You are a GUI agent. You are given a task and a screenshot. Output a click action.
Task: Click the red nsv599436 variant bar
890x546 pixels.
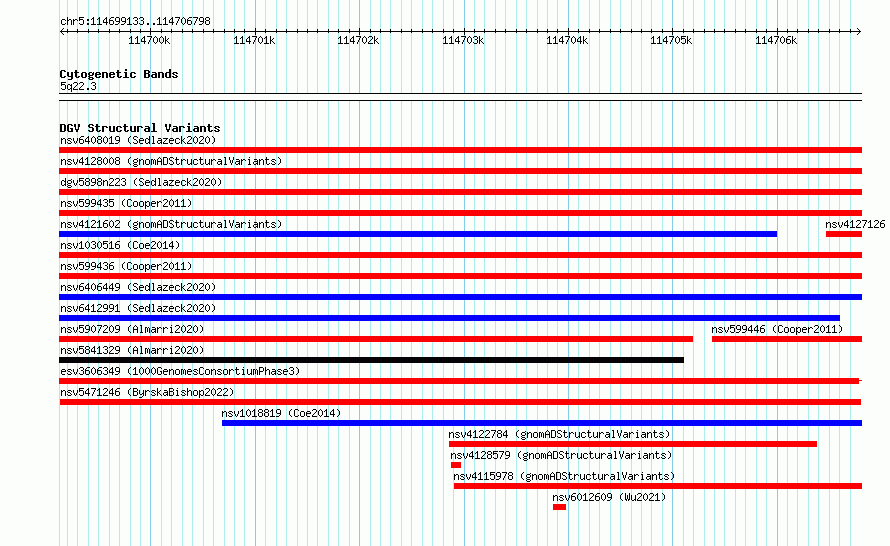pyautogui.click(x=460, y=276)
